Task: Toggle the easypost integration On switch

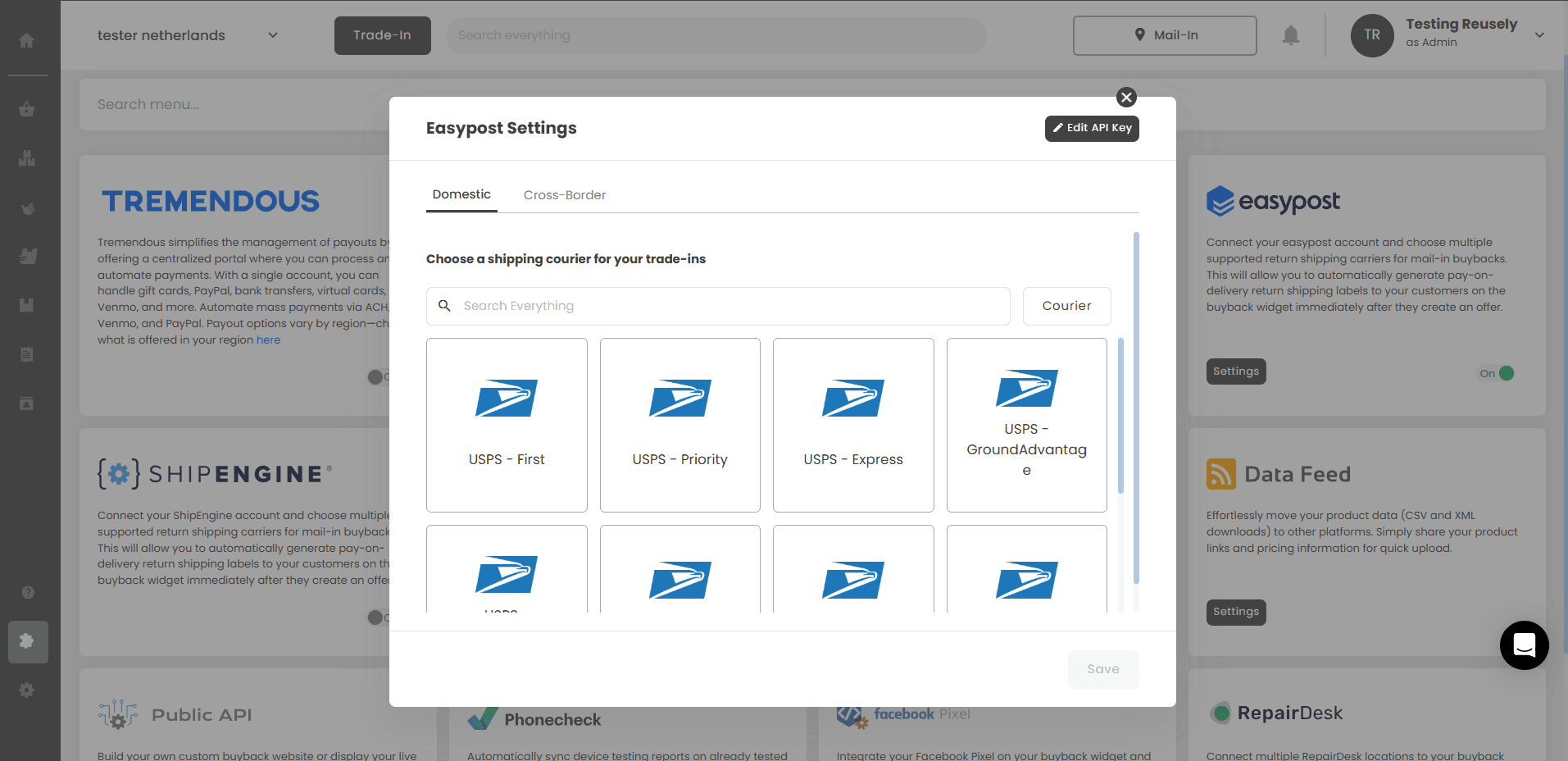Action: point(1497,373)
